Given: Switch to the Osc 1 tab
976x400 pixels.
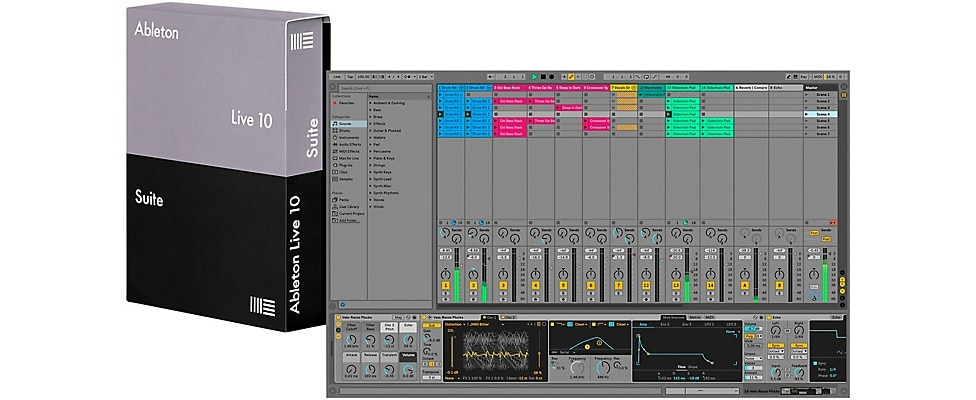Looking at the screenshot, I should click(490, 317).
